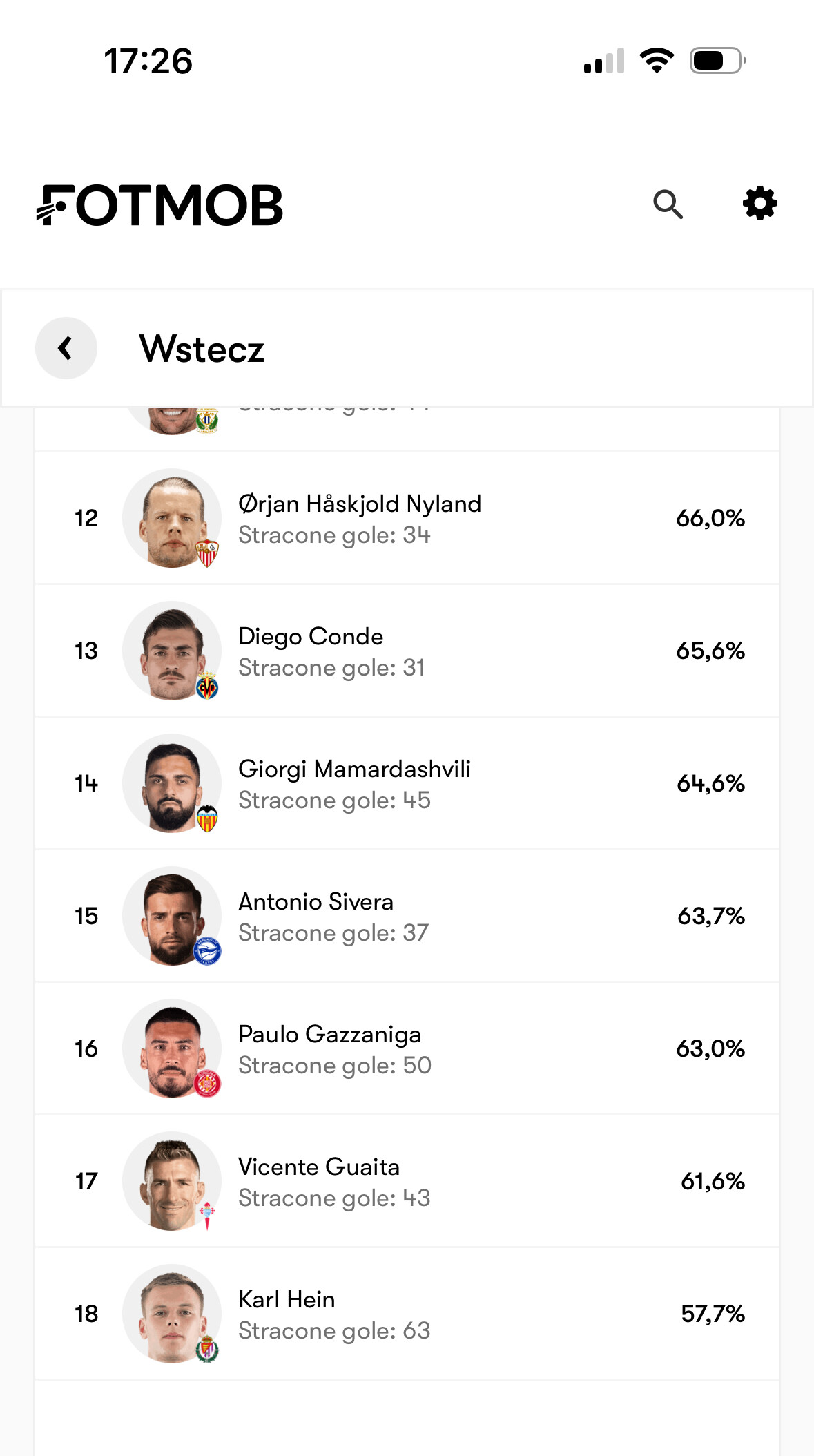The width and height of the screenshot is (814, 1456).
Task: Open settings gear icon
Action: pos(759,204)
